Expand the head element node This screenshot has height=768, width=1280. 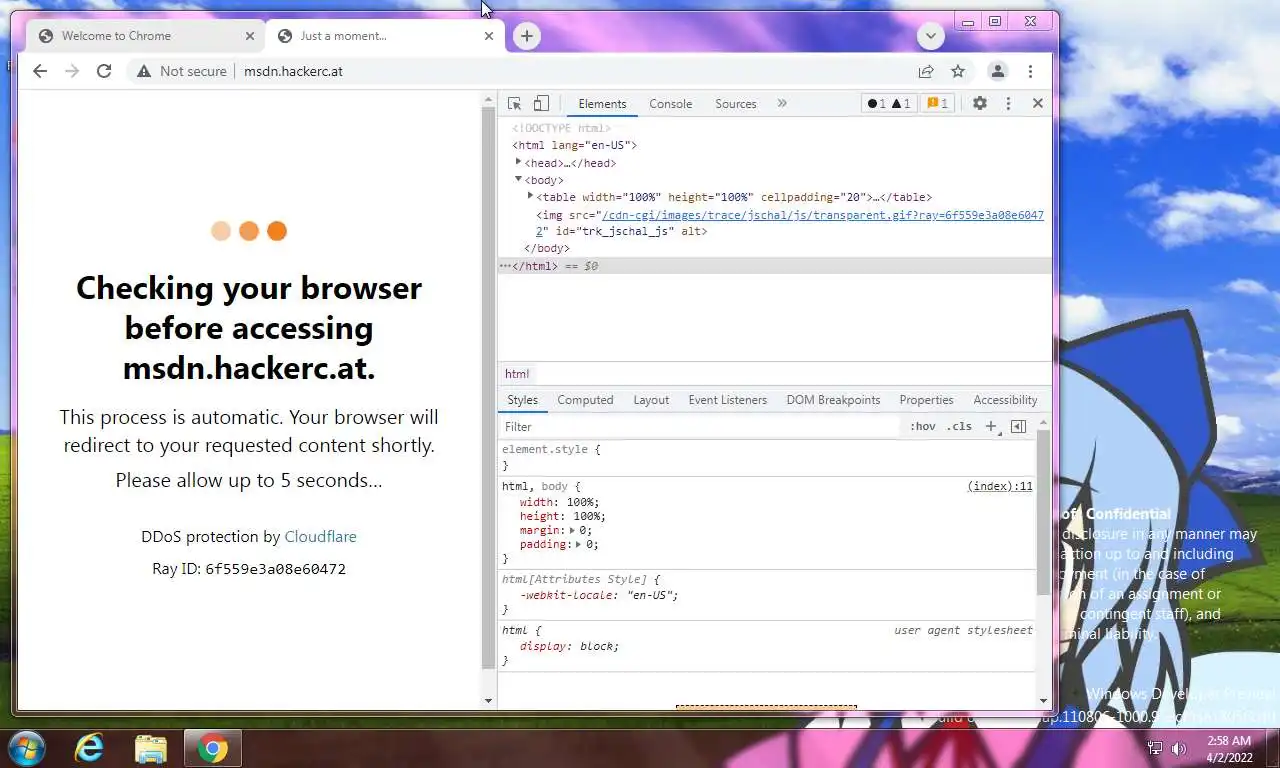518,162
